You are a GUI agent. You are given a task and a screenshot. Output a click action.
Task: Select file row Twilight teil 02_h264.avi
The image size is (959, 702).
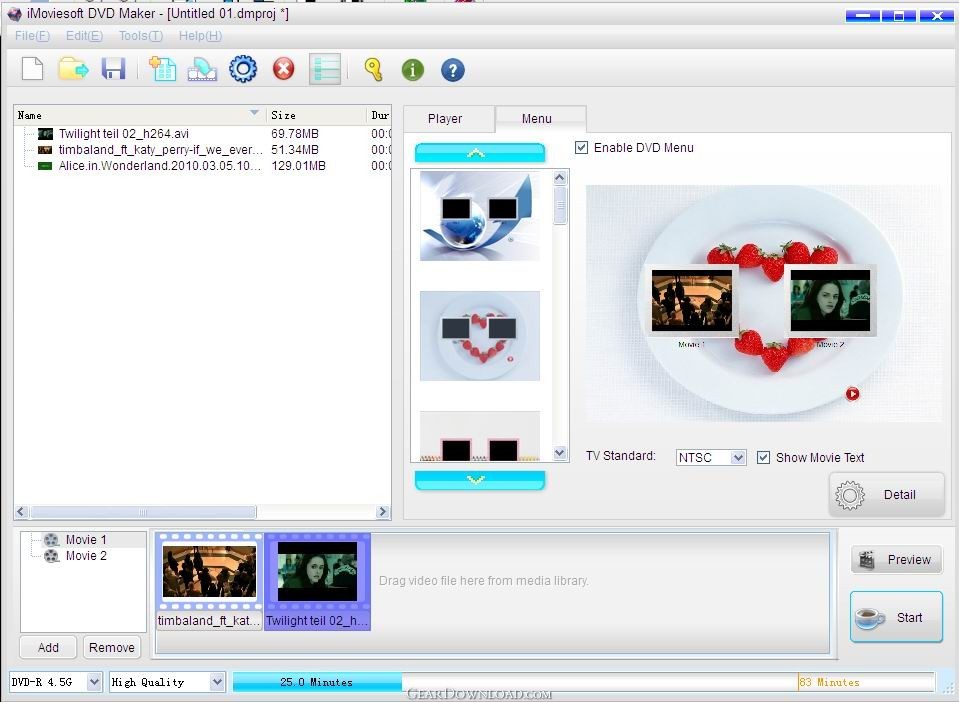click(202, 133)
